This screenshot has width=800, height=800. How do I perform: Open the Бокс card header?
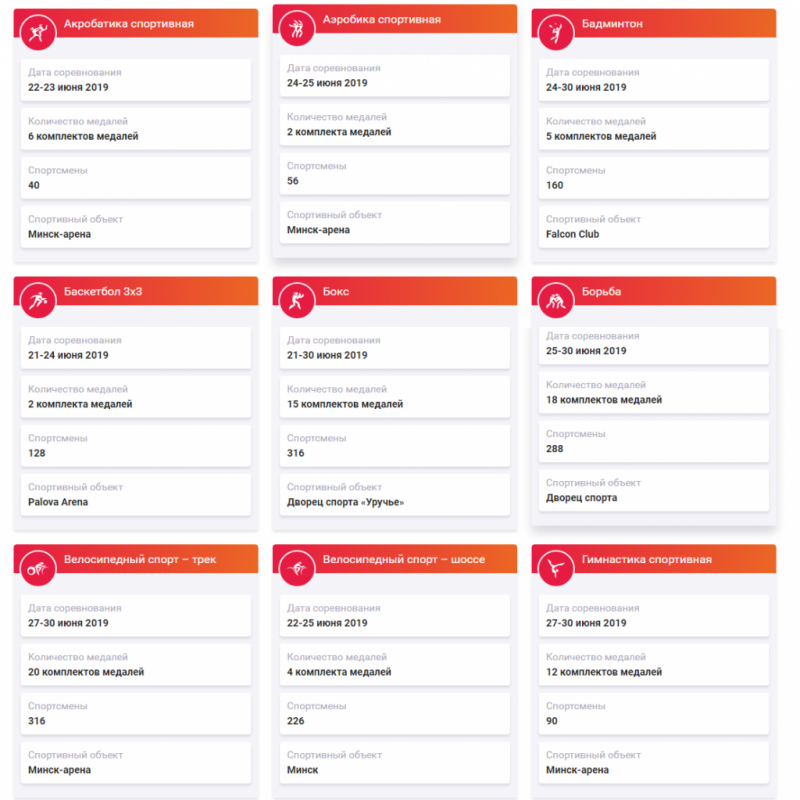click(x=395, y=291)
